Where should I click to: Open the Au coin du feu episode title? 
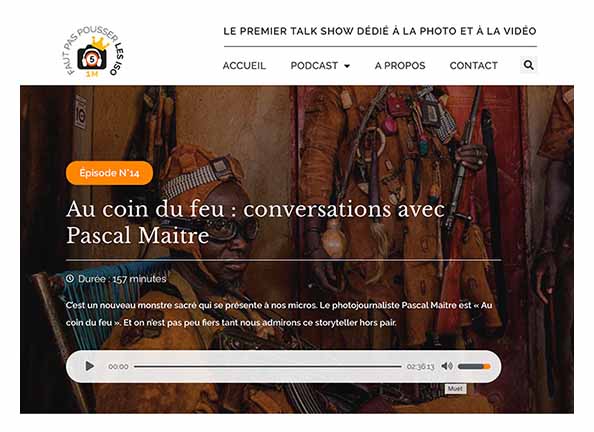(255, 222)
